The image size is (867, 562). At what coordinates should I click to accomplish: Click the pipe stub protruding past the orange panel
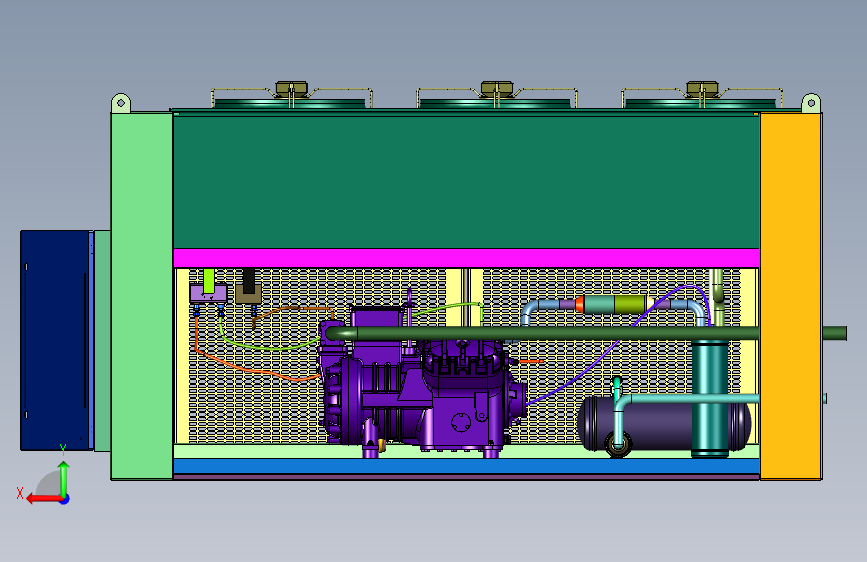834,333
